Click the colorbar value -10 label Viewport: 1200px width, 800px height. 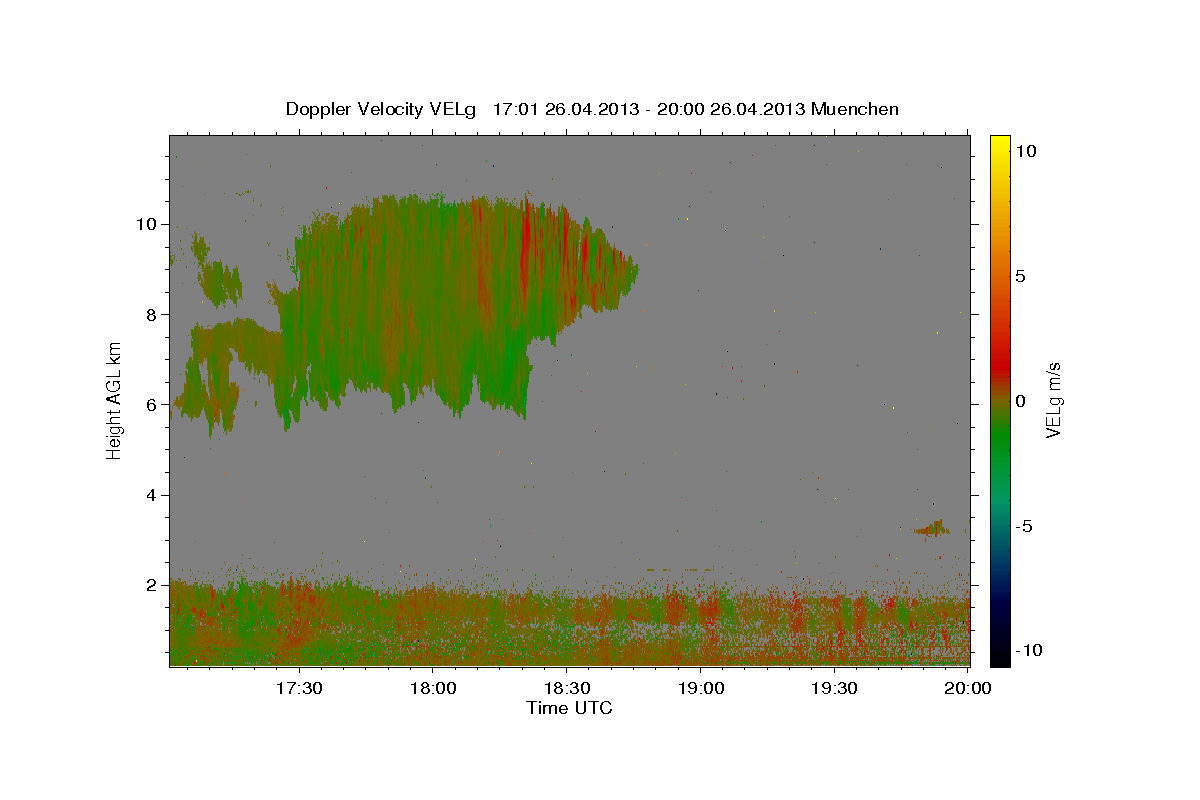point(1028,650)
